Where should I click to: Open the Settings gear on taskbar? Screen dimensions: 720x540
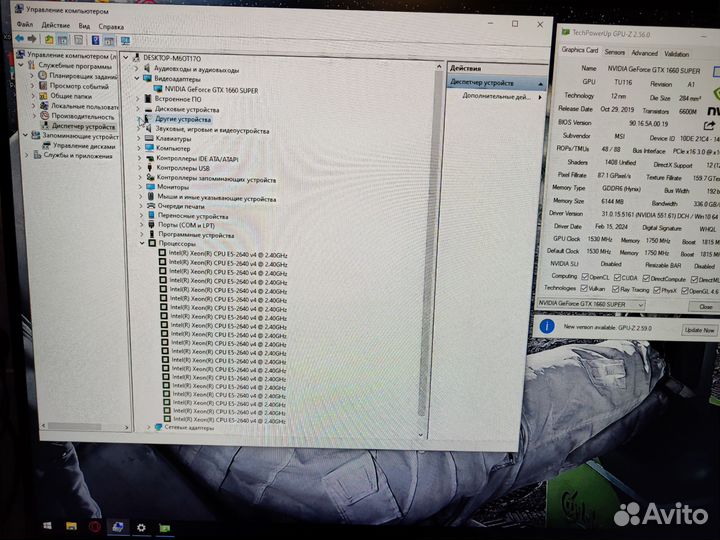tap(141, 528)
